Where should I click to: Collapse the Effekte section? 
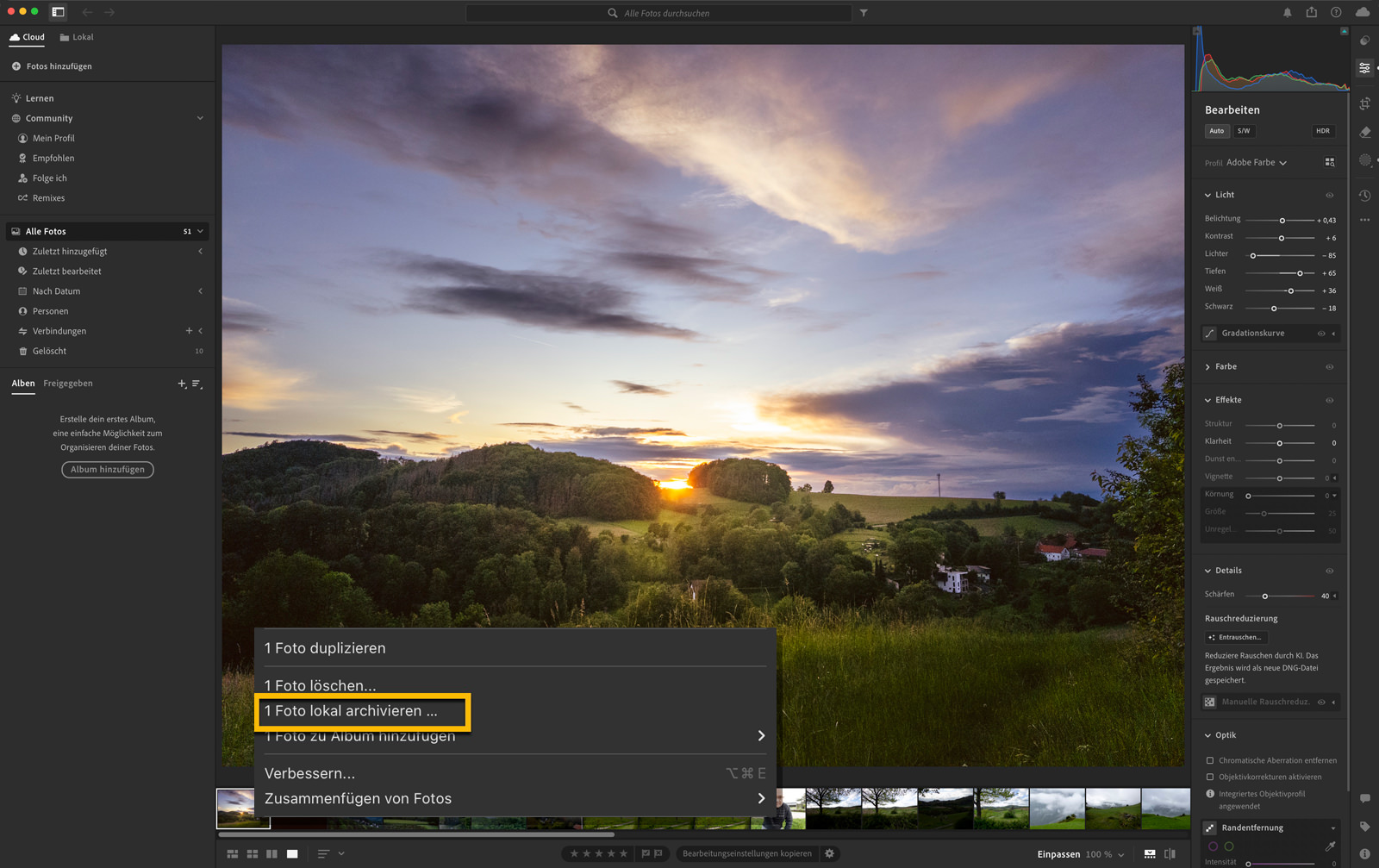1208,400
